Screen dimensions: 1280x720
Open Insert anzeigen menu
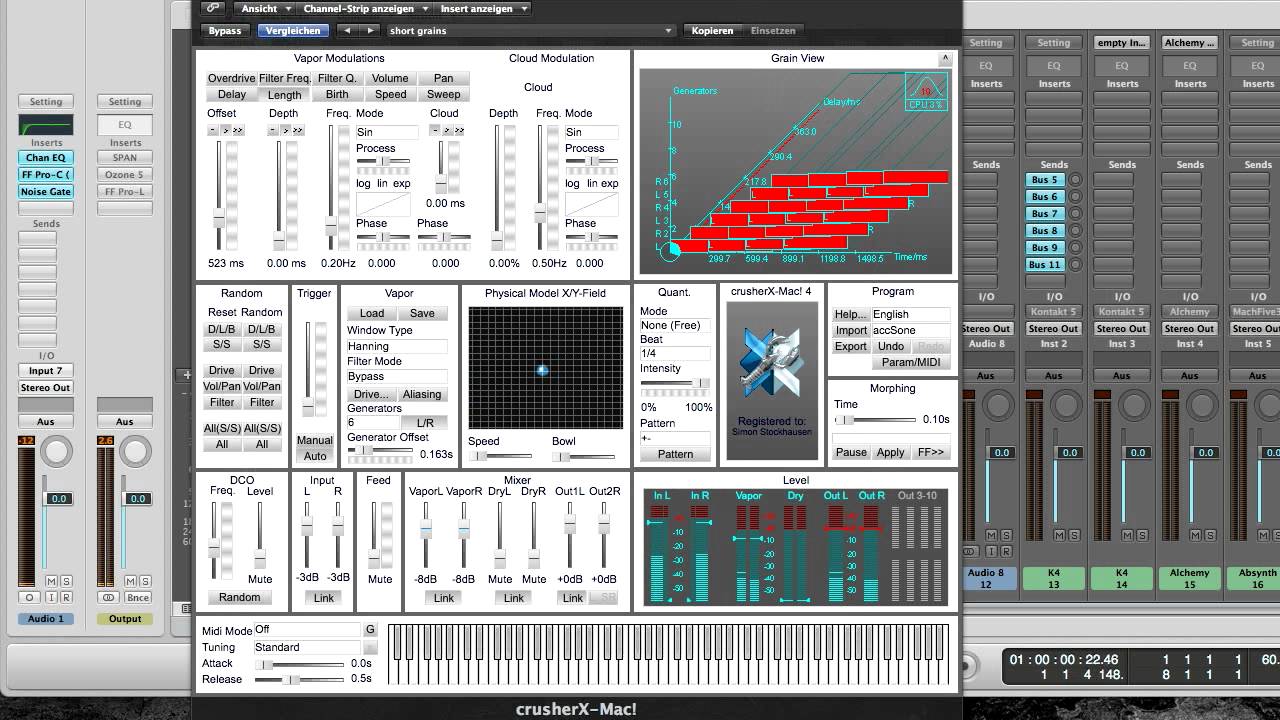pyautogui.click(x=483, y=8)
